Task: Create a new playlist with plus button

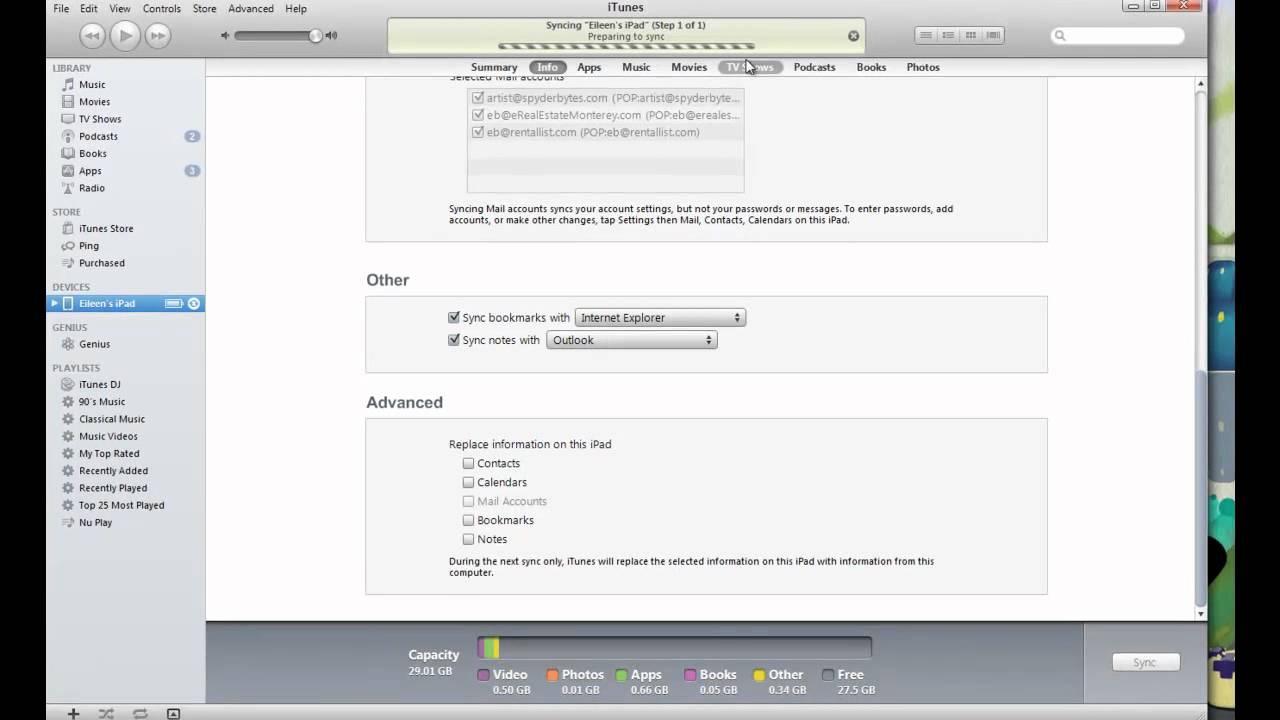Action: click(x=73, y=713)
